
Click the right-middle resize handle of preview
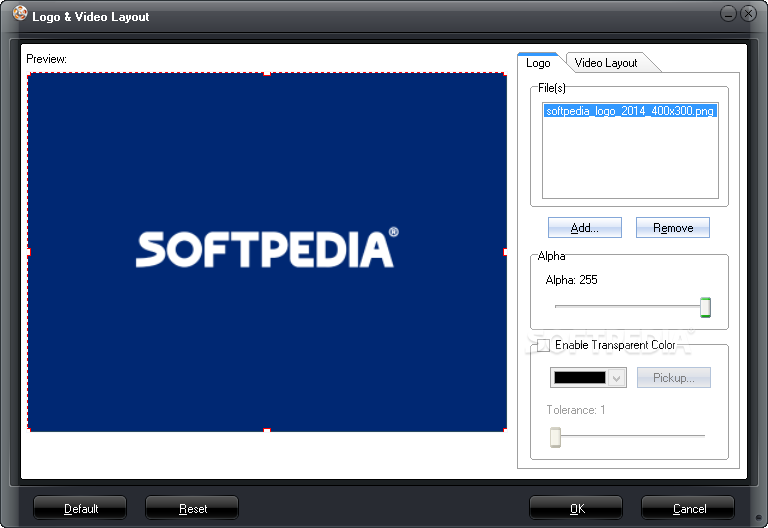pyautogui.click(x=505, y=252)
